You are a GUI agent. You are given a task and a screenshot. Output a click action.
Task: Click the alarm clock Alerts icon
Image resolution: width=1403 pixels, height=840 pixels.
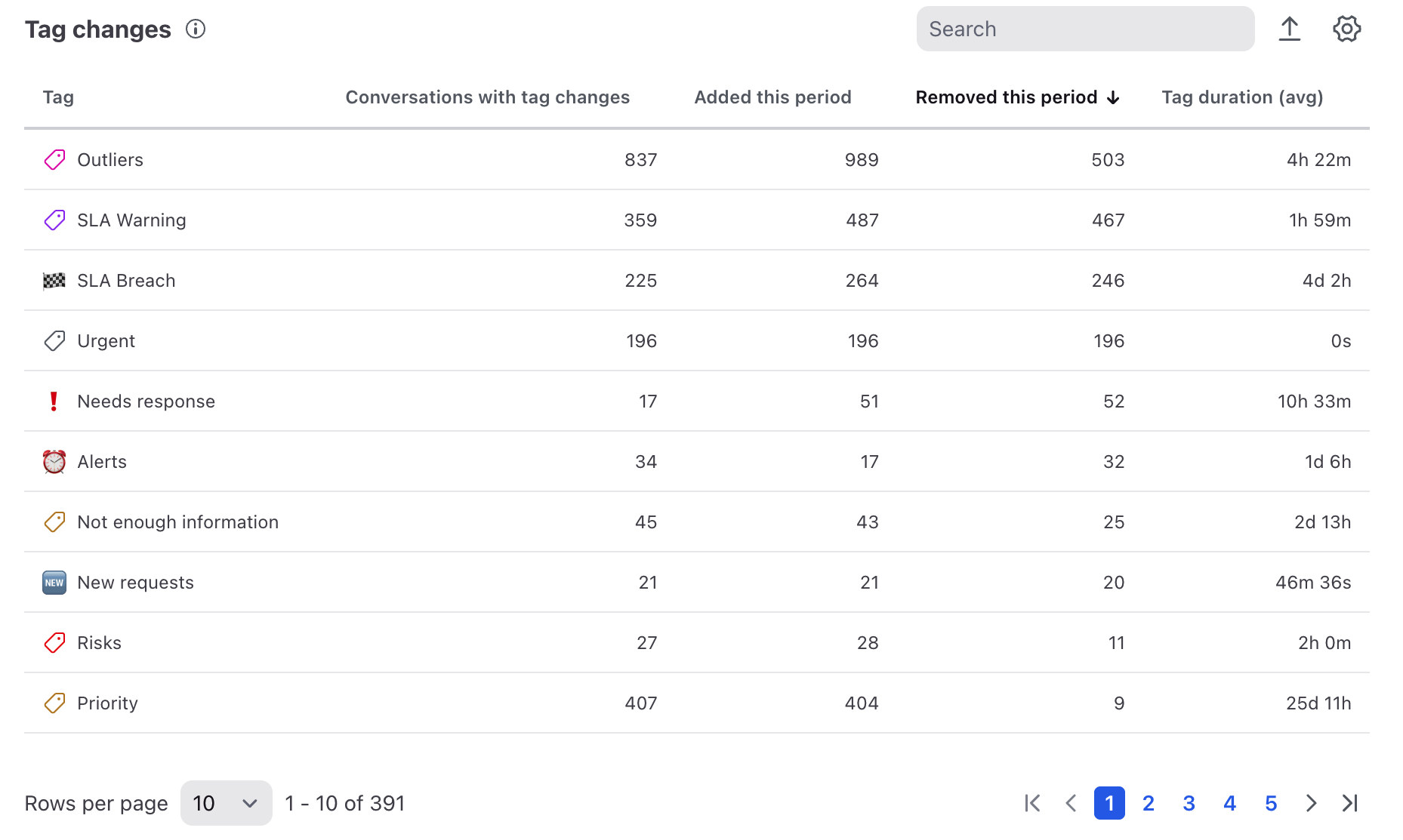tap(54, 462)
